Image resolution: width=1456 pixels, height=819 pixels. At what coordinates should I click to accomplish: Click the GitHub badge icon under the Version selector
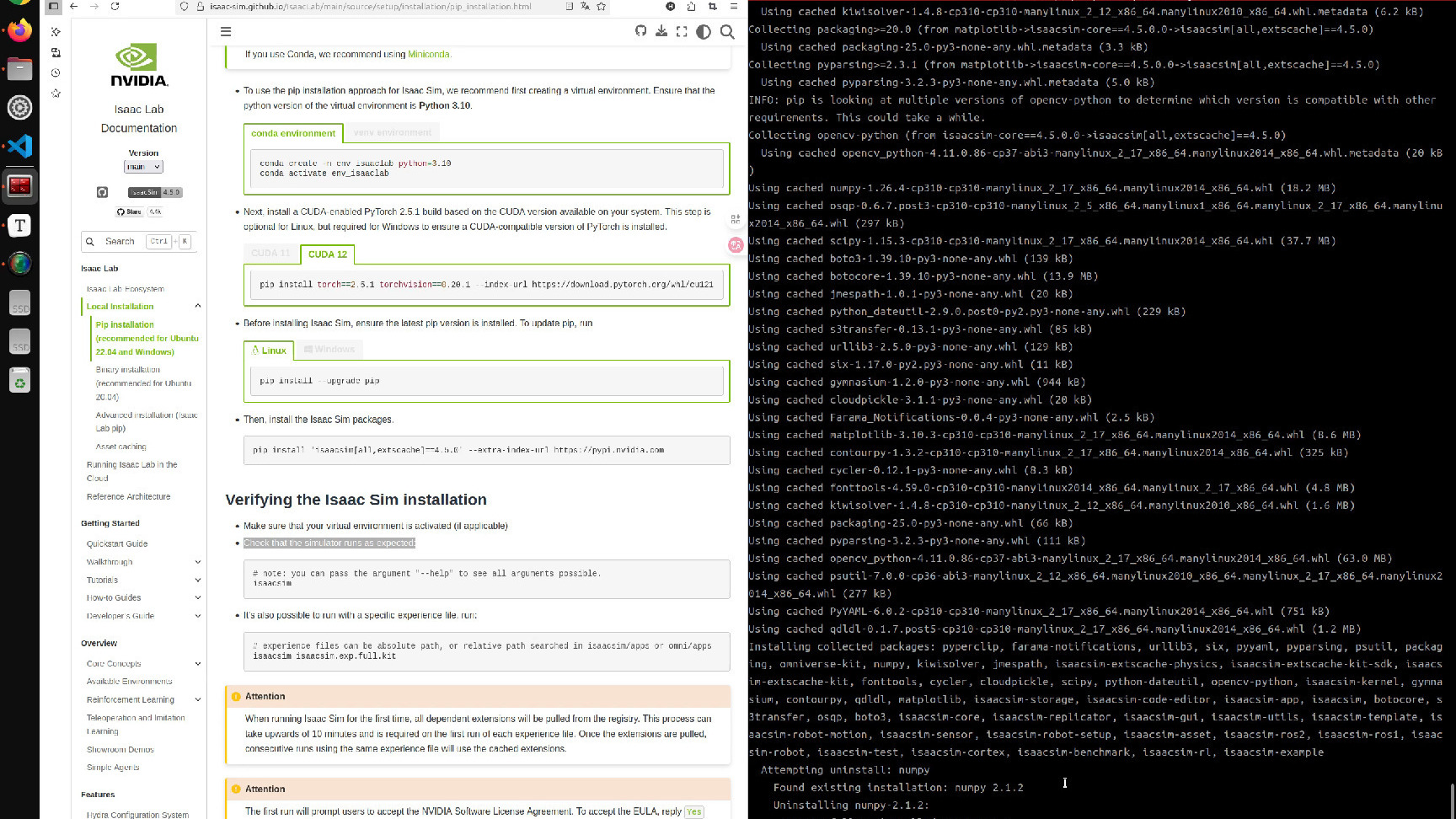tap(102, 192)
